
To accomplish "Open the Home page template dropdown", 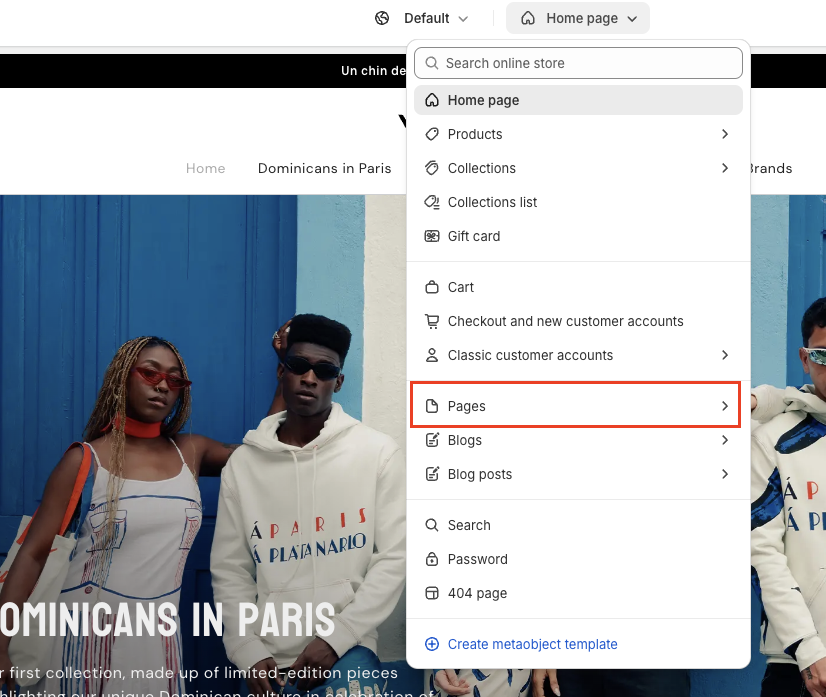I will [x=578, y=18].
